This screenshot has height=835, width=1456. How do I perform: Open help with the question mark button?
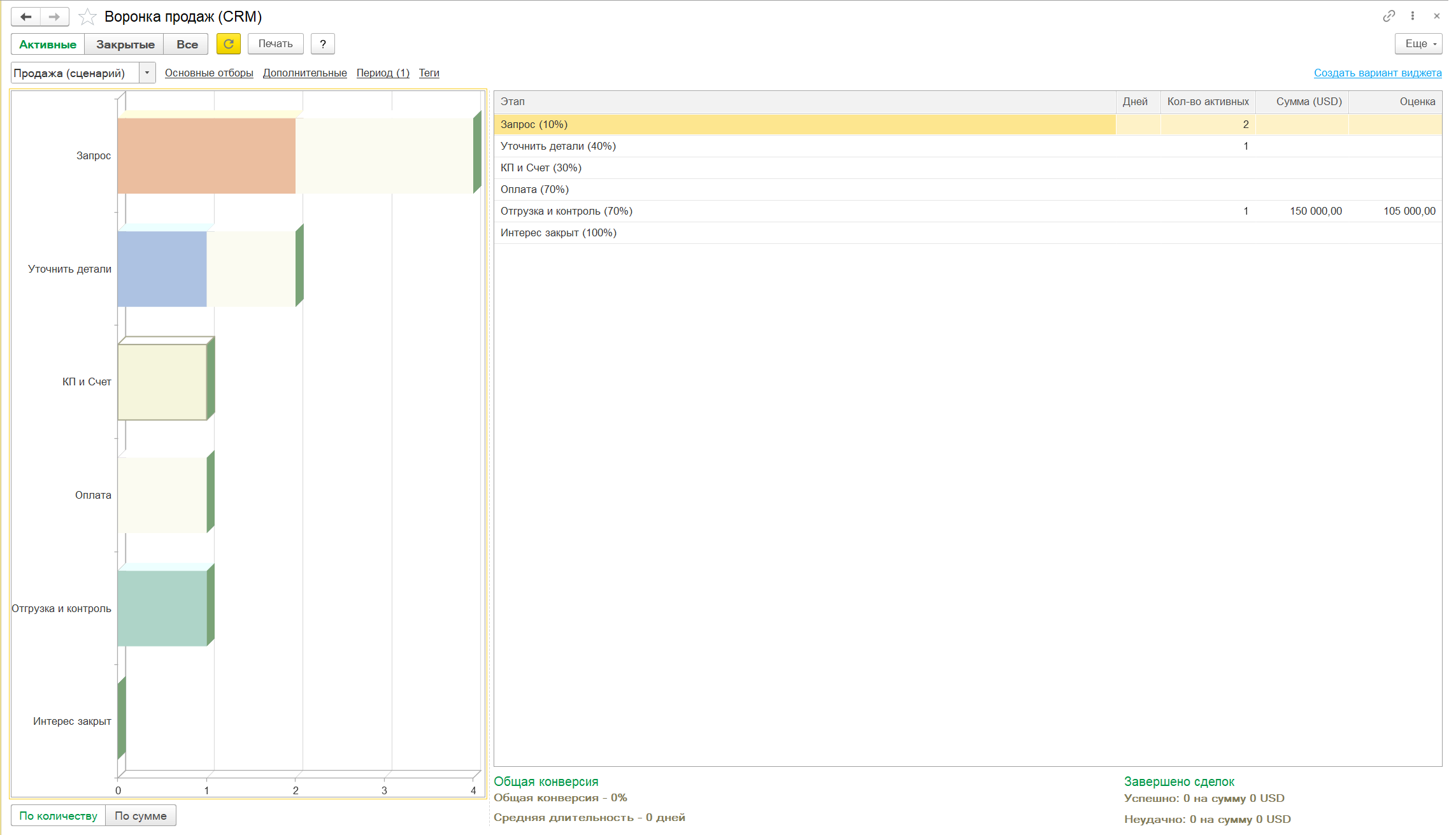coord(322,44)
